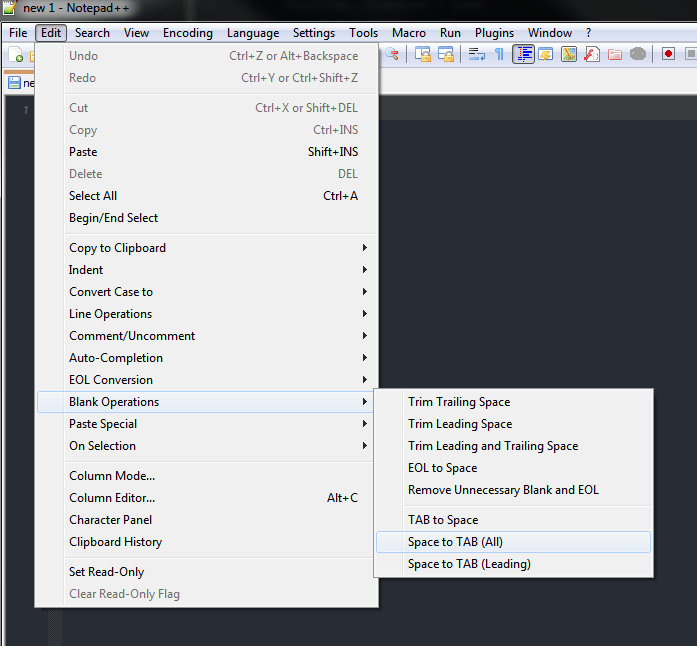Screen dimensions: 697x646
Task: Click in the dark editor text area
Action: 538,249
